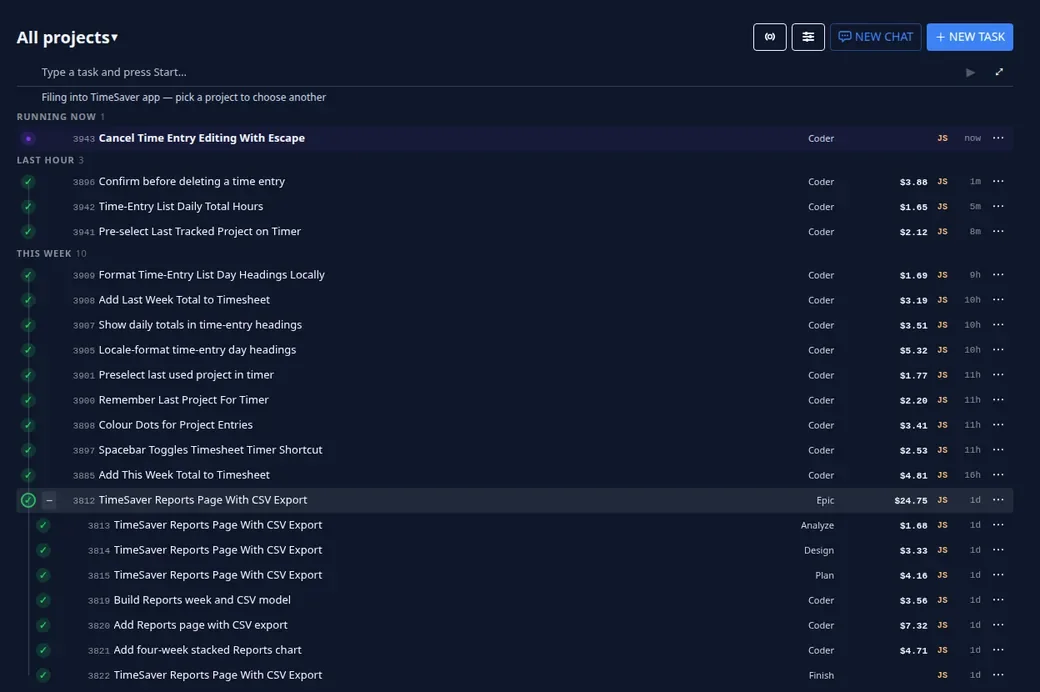Click the $24.75 cost of the Epic
The image size is (1040, 692).
(911, 501)
